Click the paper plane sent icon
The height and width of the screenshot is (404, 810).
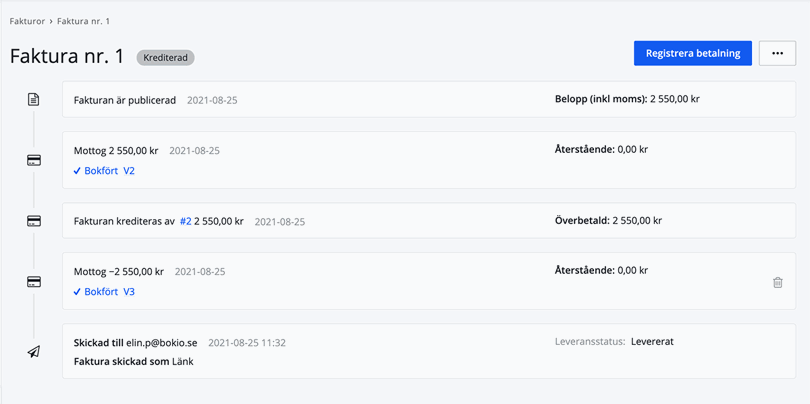[x=34, y=351]
